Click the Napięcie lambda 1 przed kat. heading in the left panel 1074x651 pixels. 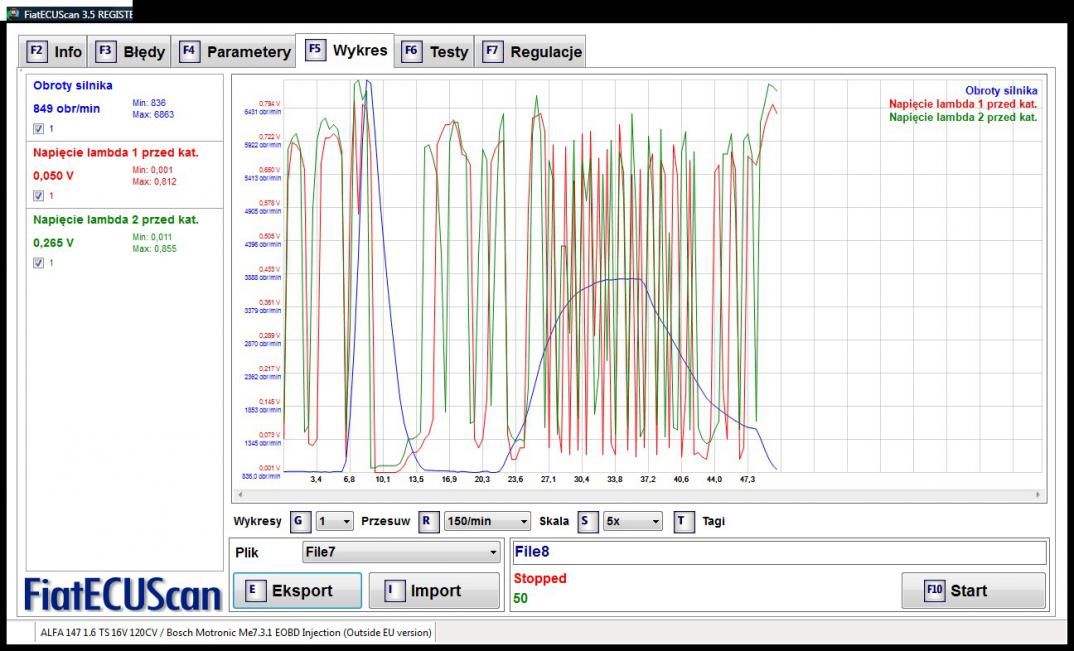[x=116, y=153]
